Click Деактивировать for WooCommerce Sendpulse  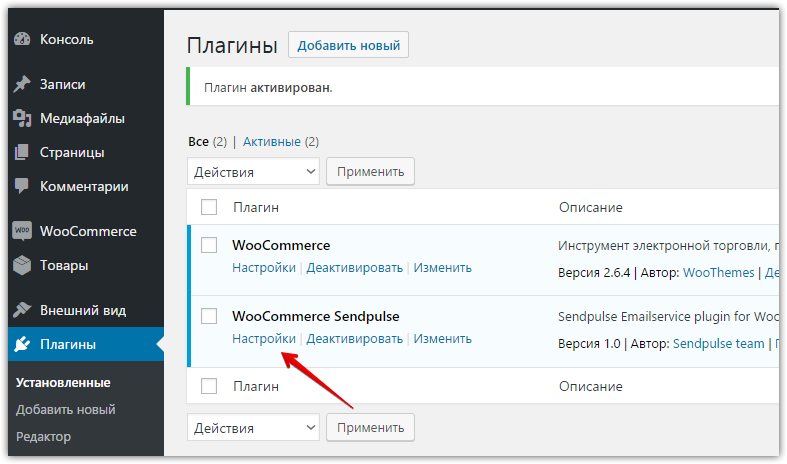point(355,339)
